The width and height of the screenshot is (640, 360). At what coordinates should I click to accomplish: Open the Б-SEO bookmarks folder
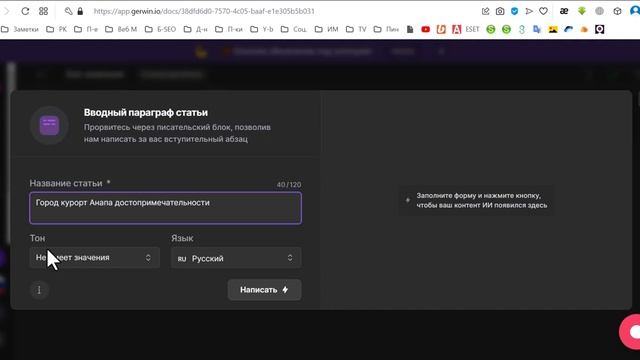point(160,29)
